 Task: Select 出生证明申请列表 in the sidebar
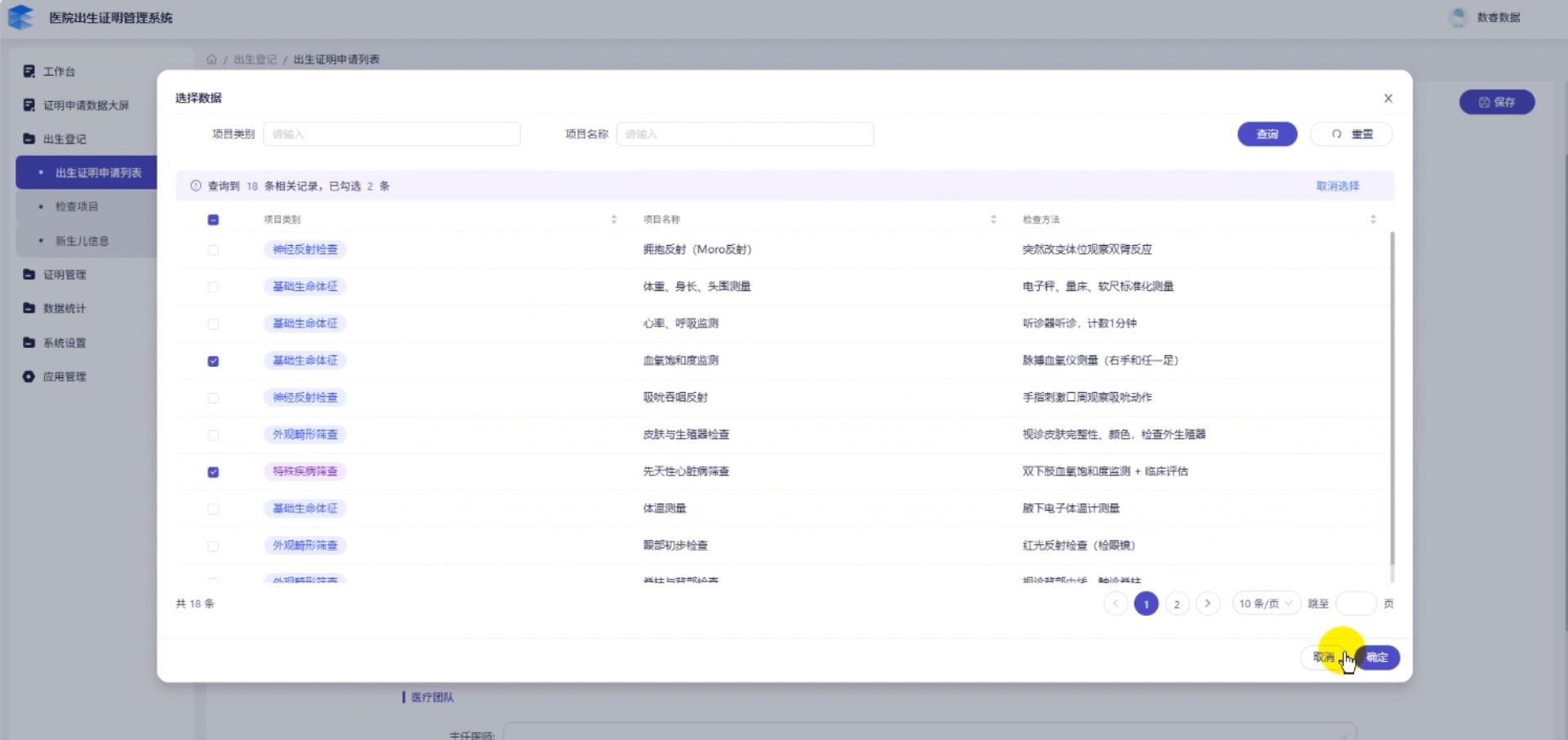86,172
